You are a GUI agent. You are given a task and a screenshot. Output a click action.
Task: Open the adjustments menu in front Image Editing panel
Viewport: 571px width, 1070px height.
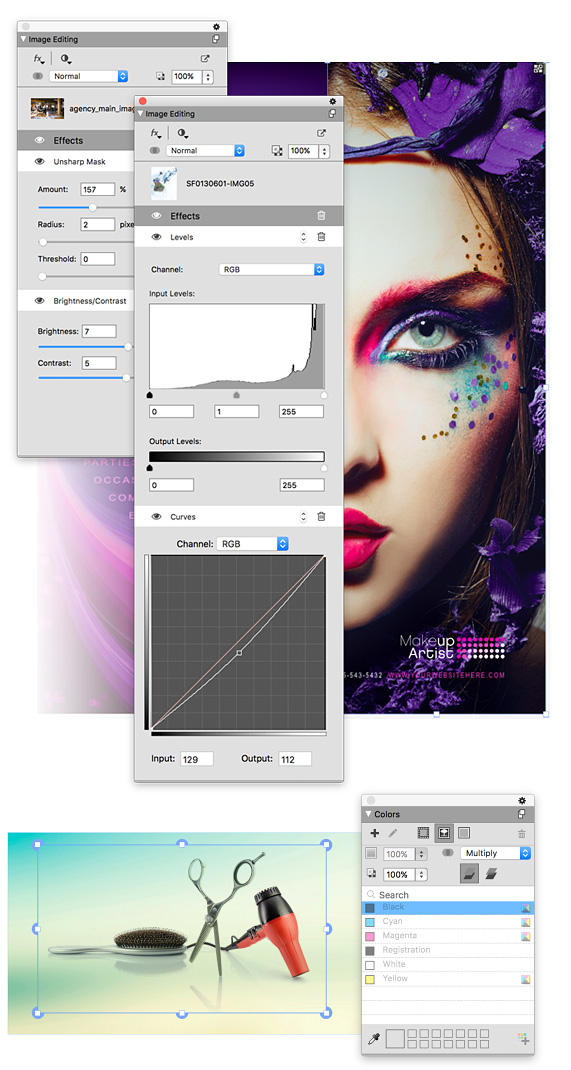183,133
